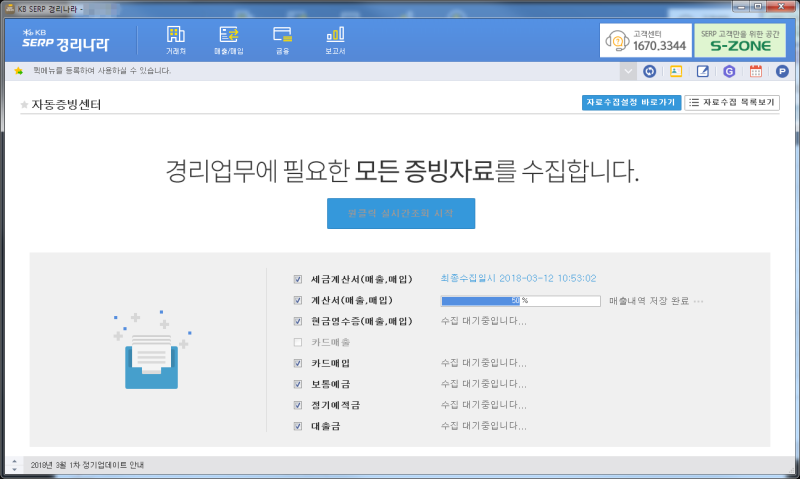Open the yellow business card icon
Viewport: 800px width, 479px height.
pyautogui.click(x=676, y=71)
